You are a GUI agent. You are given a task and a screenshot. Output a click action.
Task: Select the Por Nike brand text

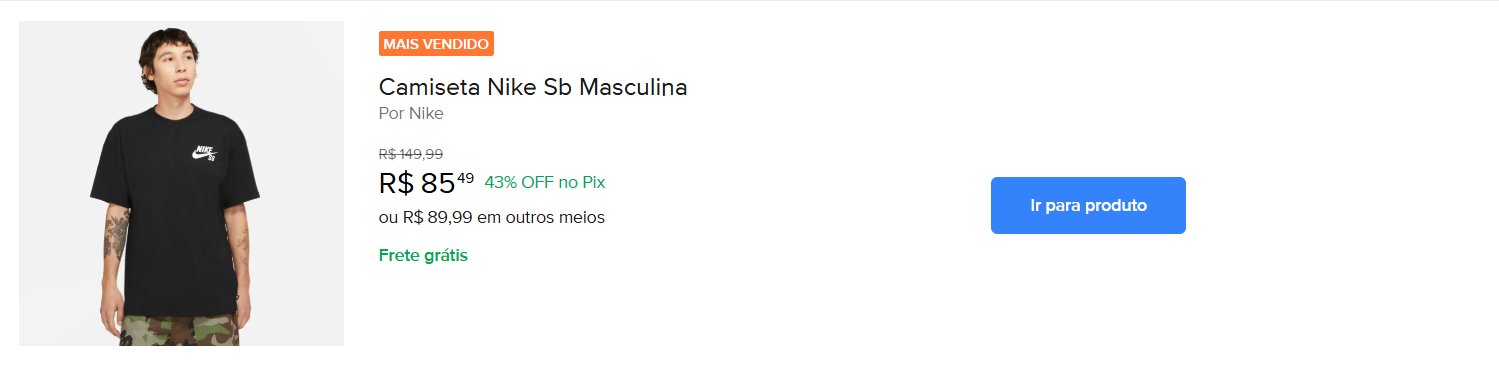[411, 114]
